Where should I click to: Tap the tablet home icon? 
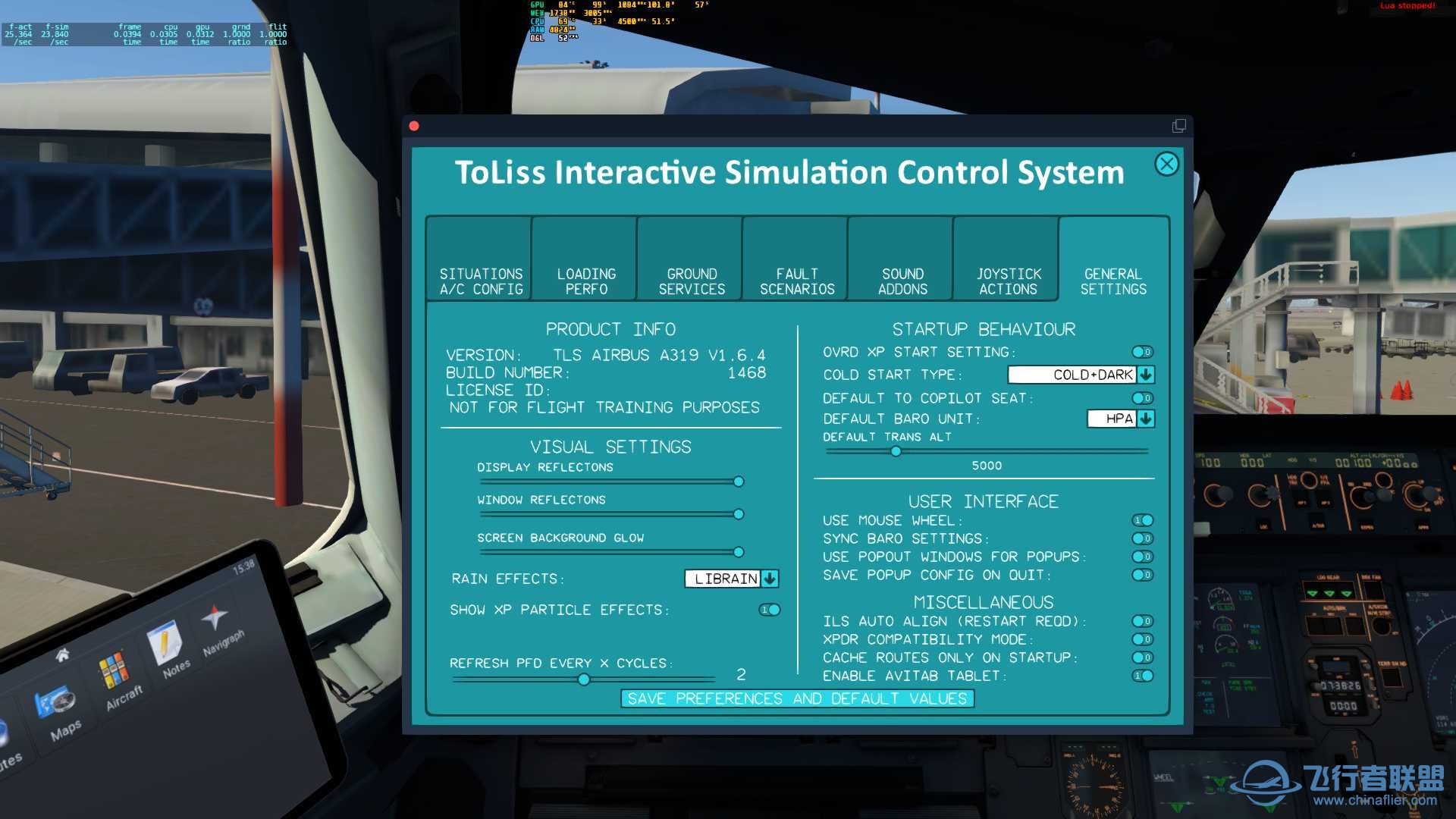[x=62, y=654]
